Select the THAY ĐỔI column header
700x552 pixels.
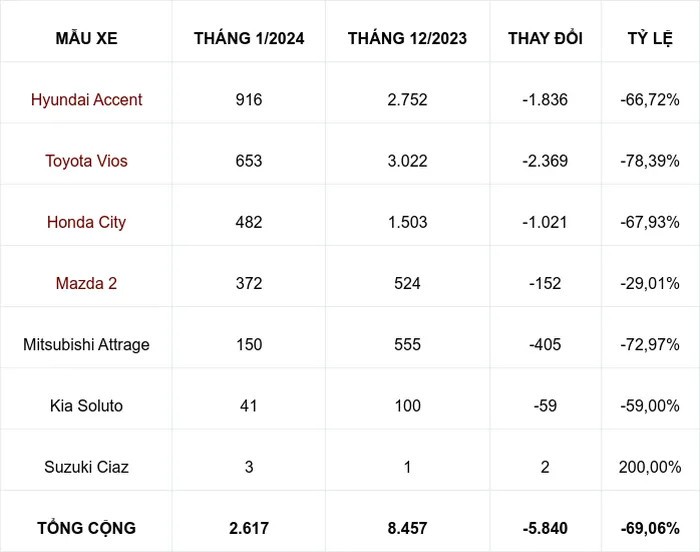545,39
